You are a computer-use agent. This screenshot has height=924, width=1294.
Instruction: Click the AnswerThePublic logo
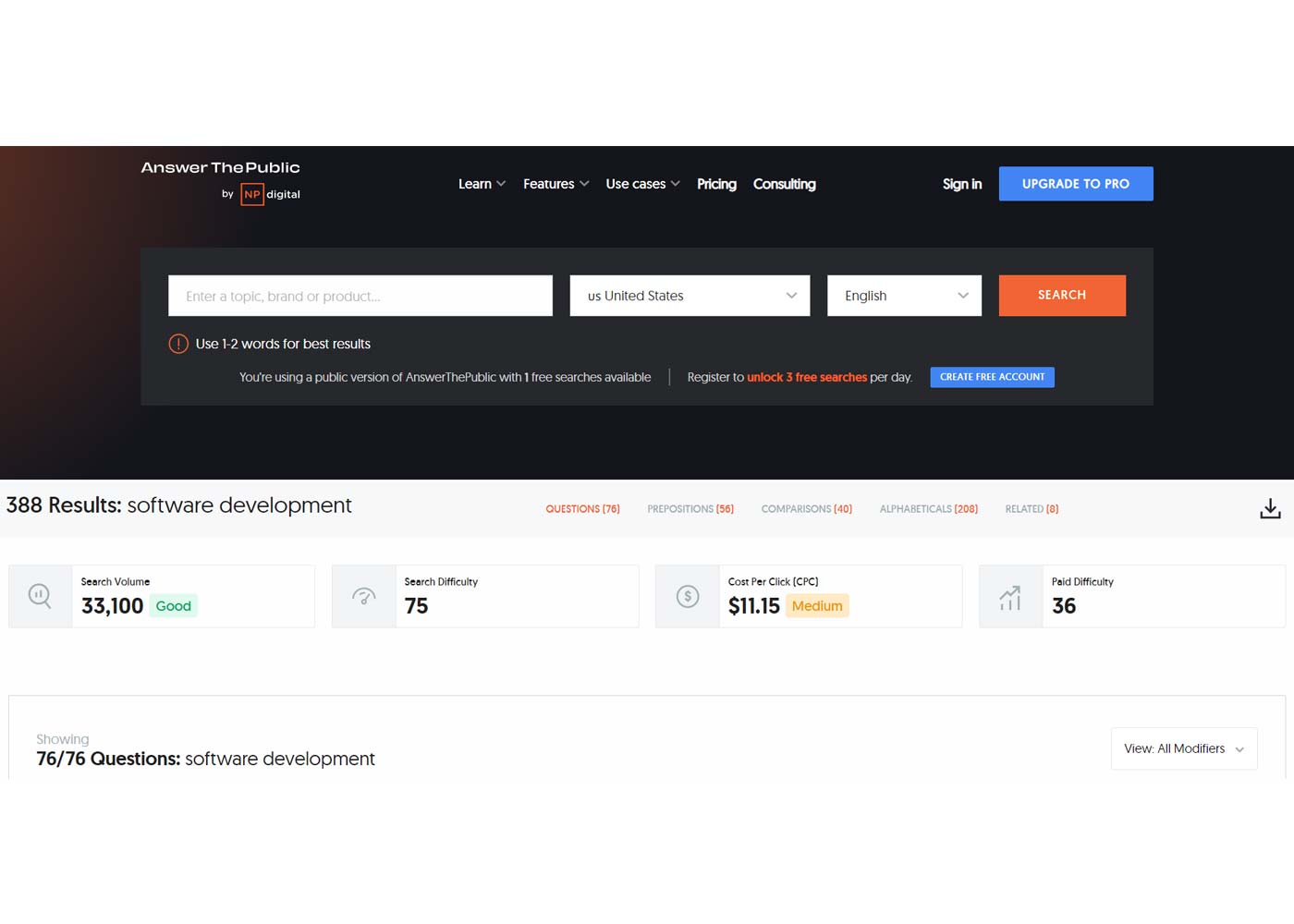click(220, 167)
